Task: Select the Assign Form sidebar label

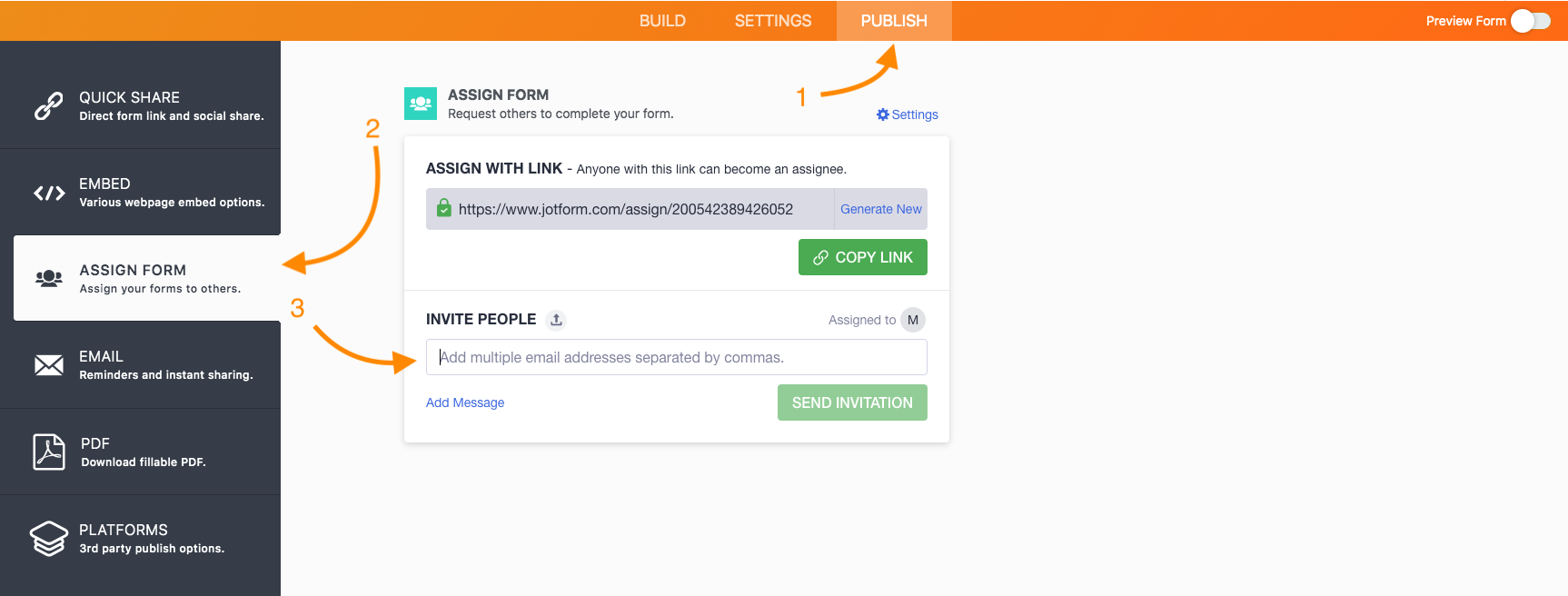Action: click(133, 270)
